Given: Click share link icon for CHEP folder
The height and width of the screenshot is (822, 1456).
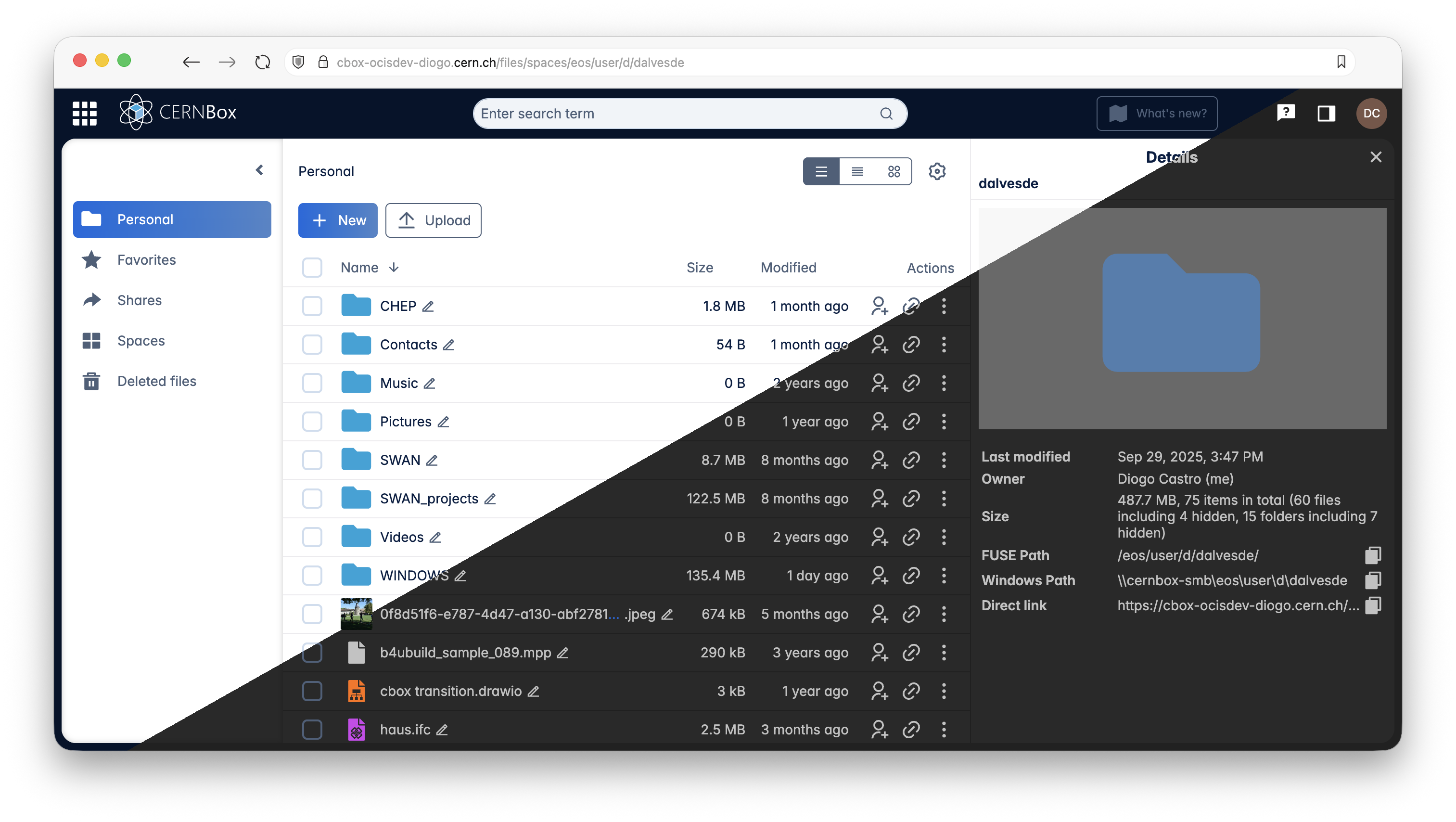Looking at the screenshot, I should (x=910, y=306).
